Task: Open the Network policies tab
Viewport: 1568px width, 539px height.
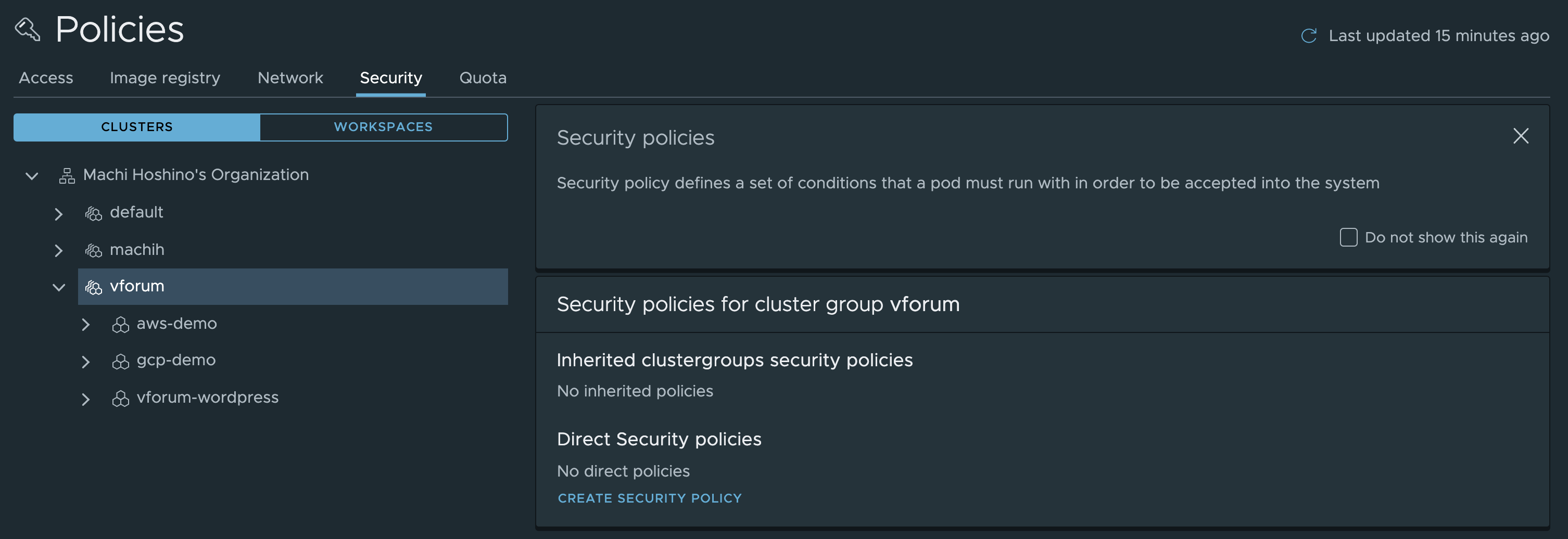Action: point(290,78)
